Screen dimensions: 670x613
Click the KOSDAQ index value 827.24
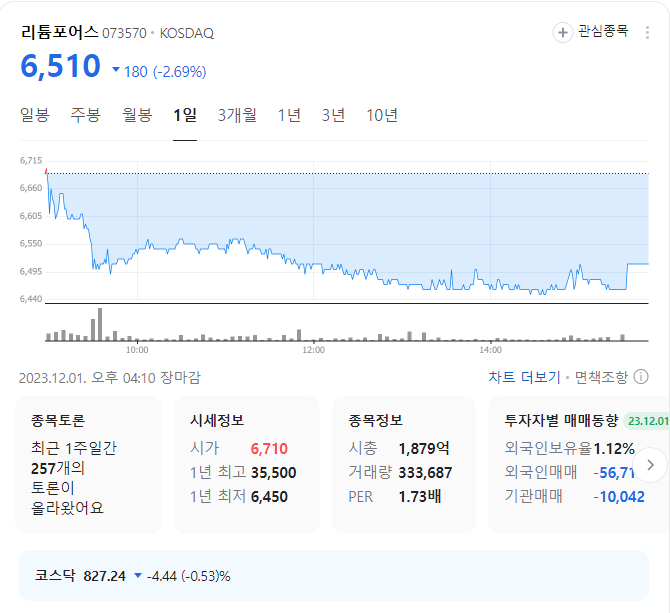pyautogui.click(x=104, y=576)
